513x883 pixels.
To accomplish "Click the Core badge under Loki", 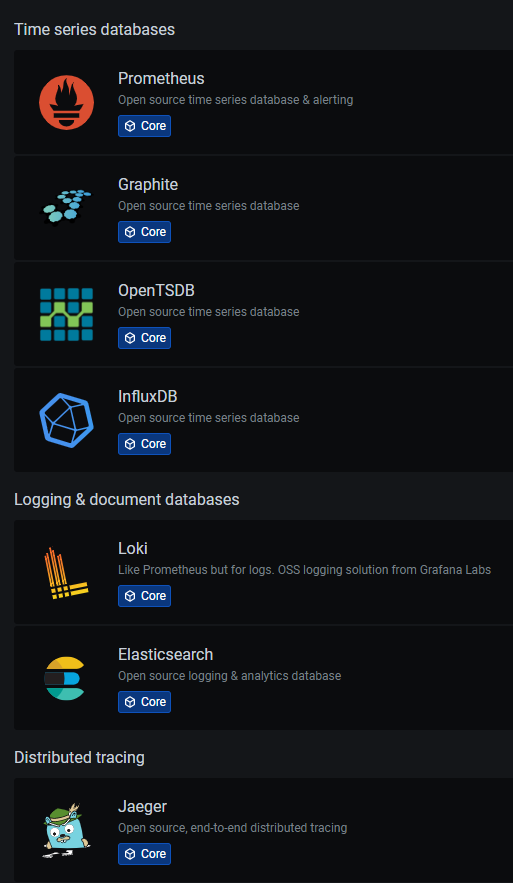I will pyautogui.click(x=144, y=596).
